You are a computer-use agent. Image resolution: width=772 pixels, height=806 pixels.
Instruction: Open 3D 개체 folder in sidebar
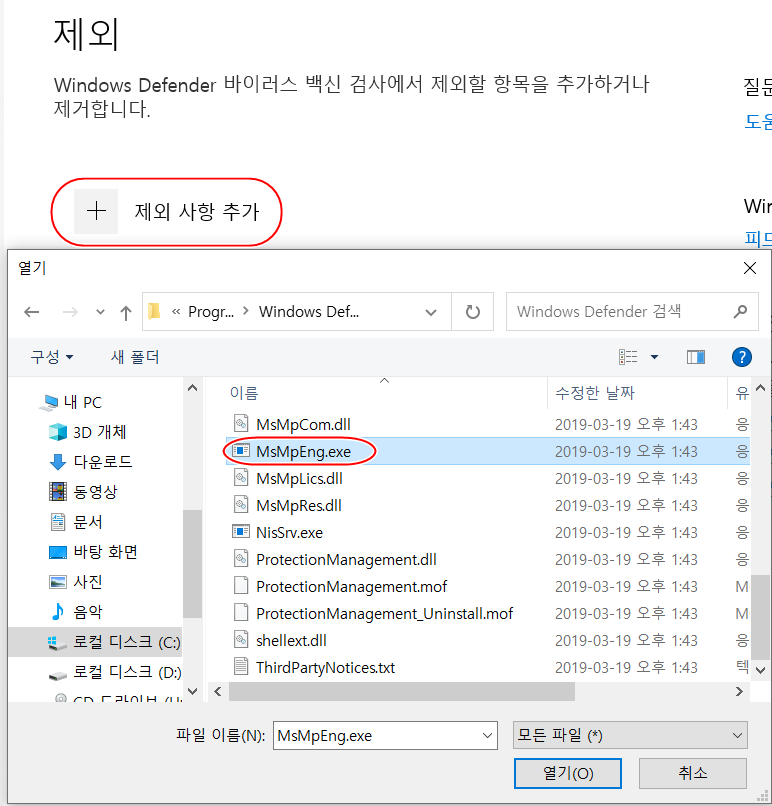click(87, 432)
